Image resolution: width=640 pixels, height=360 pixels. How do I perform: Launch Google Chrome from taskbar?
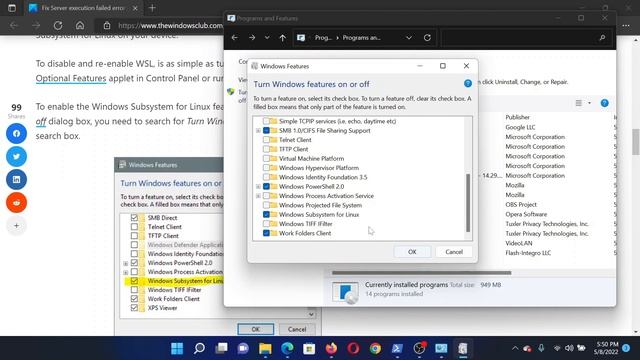(375, 348)
